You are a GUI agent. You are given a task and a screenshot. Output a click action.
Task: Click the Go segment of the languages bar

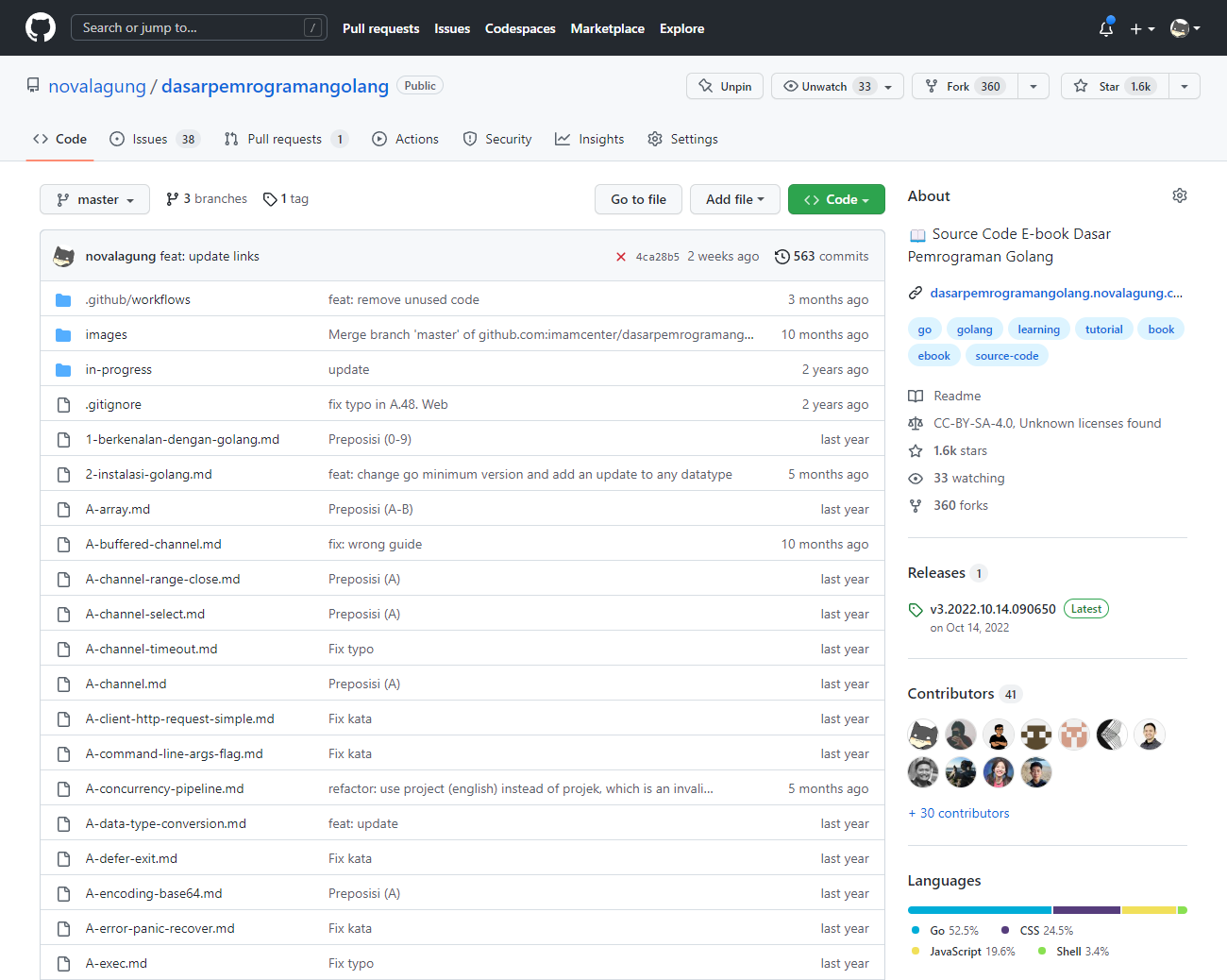click(x=980, y=910)
